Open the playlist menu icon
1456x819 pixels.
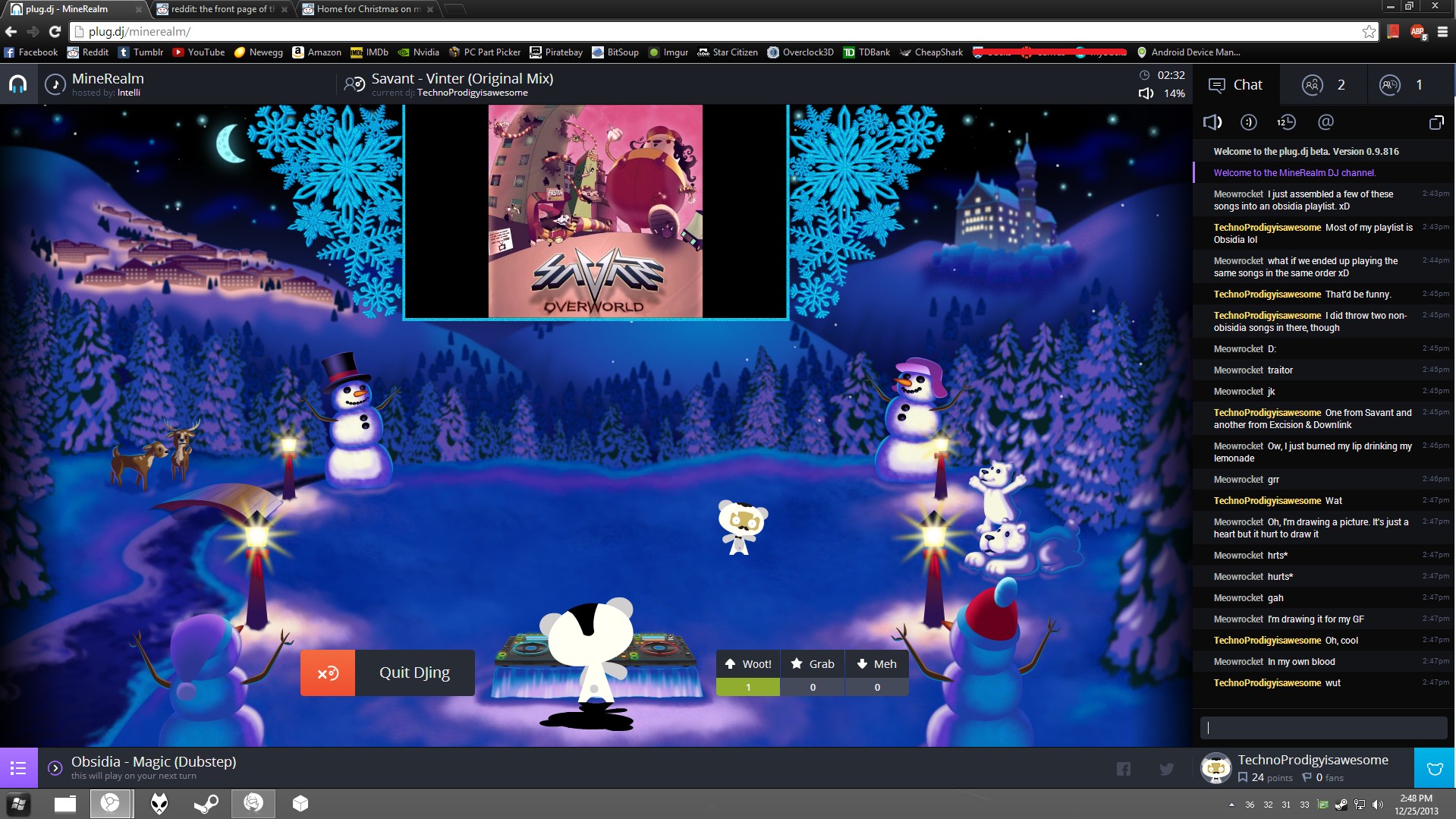click(x=18, y=768)
